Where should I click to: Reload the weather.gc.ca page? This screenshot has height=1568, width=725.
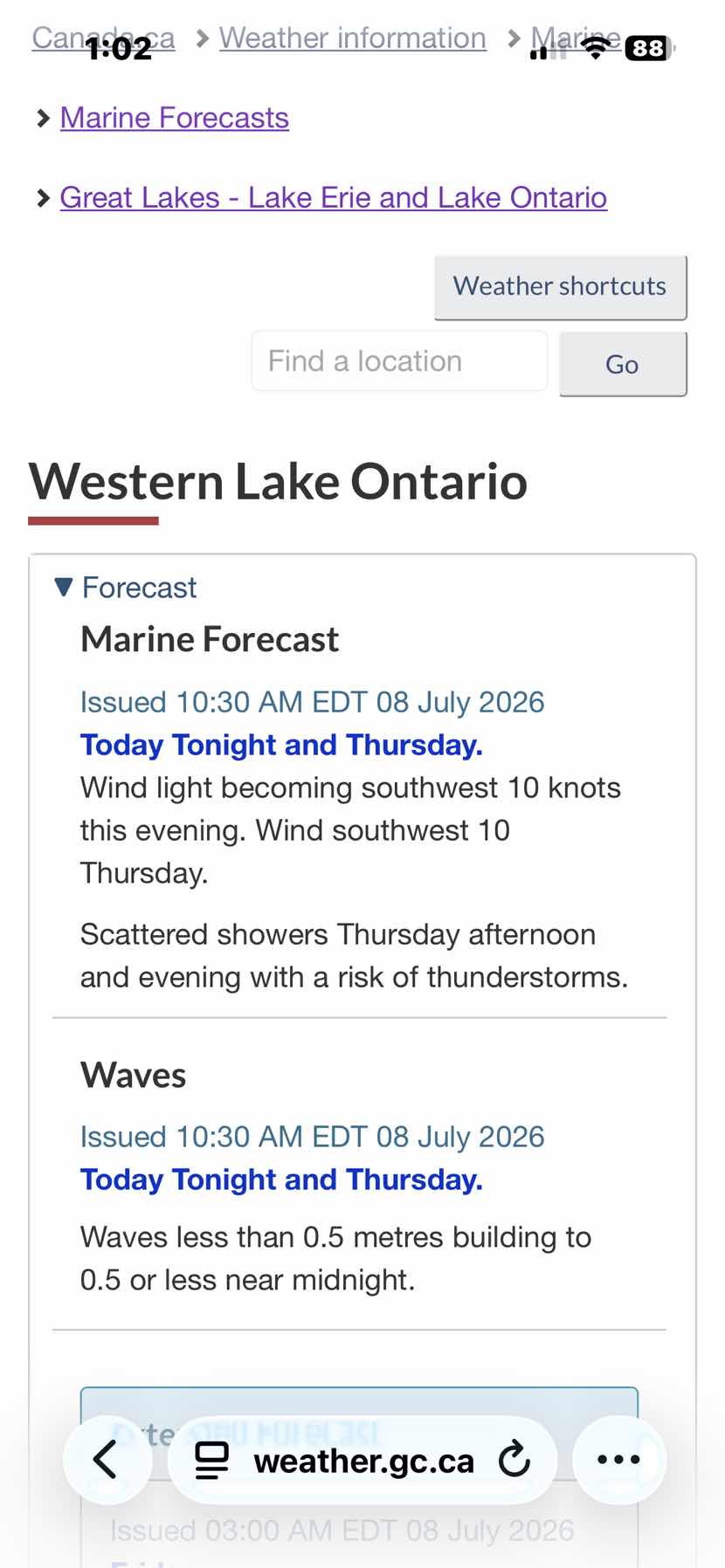coord(514,1459)
